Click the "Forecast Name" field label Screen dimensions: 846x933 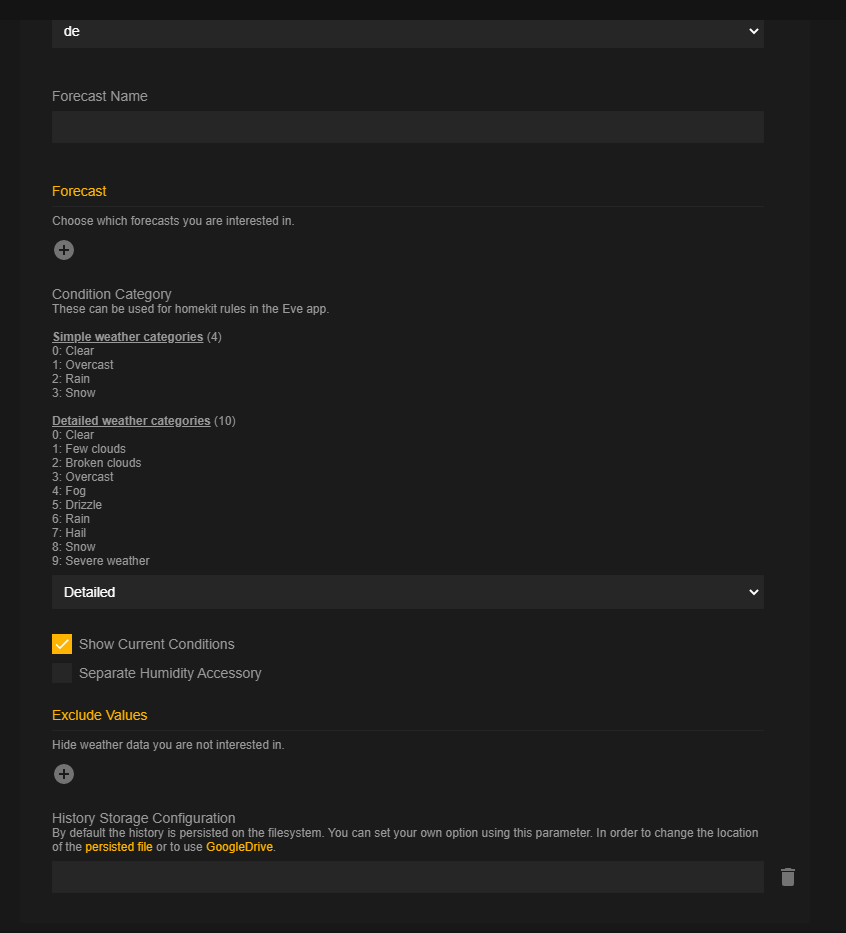pyautogui.click(x=100, y=97)
